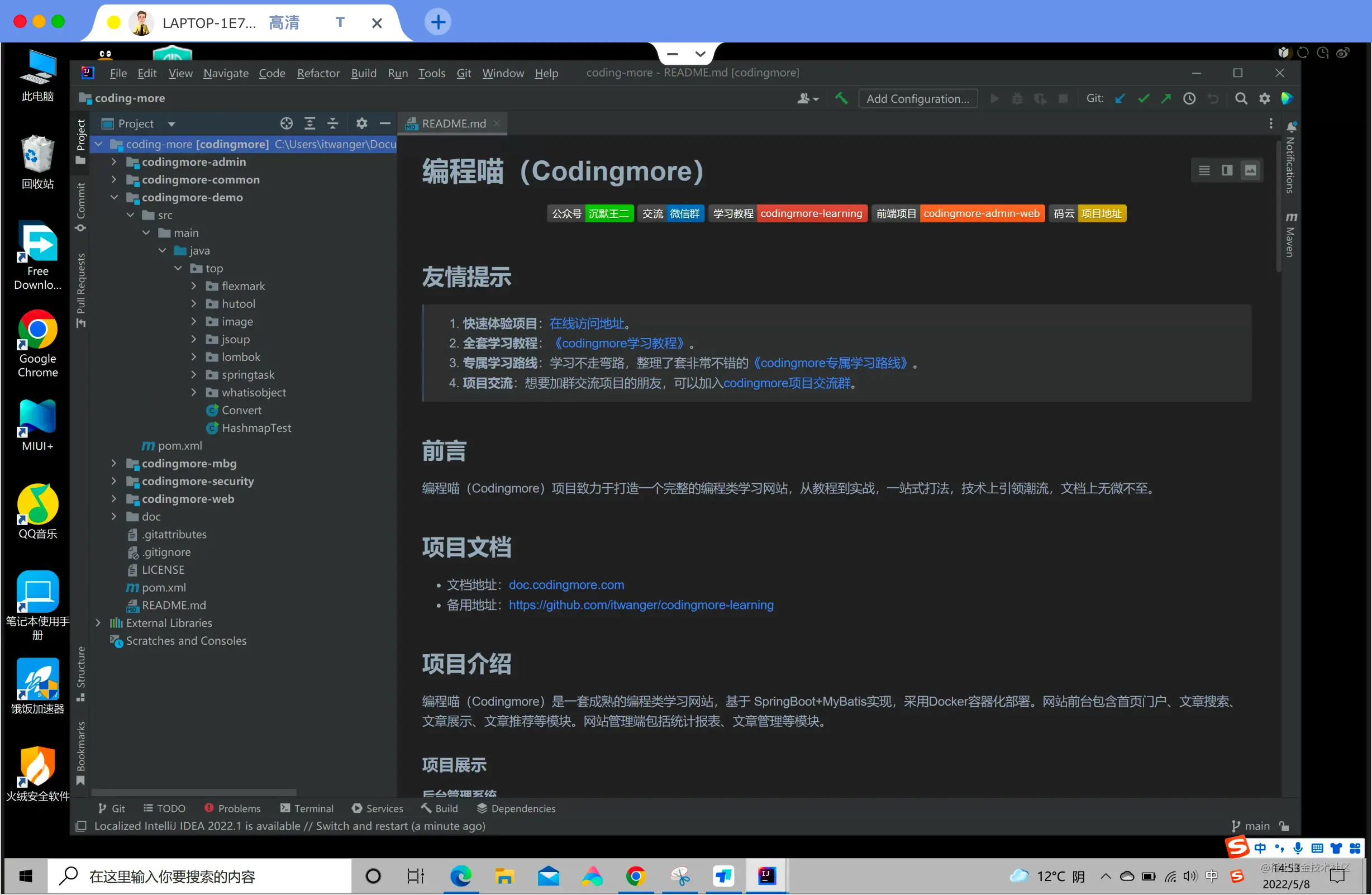
Task: Open Windows Start menu
Action: tap(25, 877)
